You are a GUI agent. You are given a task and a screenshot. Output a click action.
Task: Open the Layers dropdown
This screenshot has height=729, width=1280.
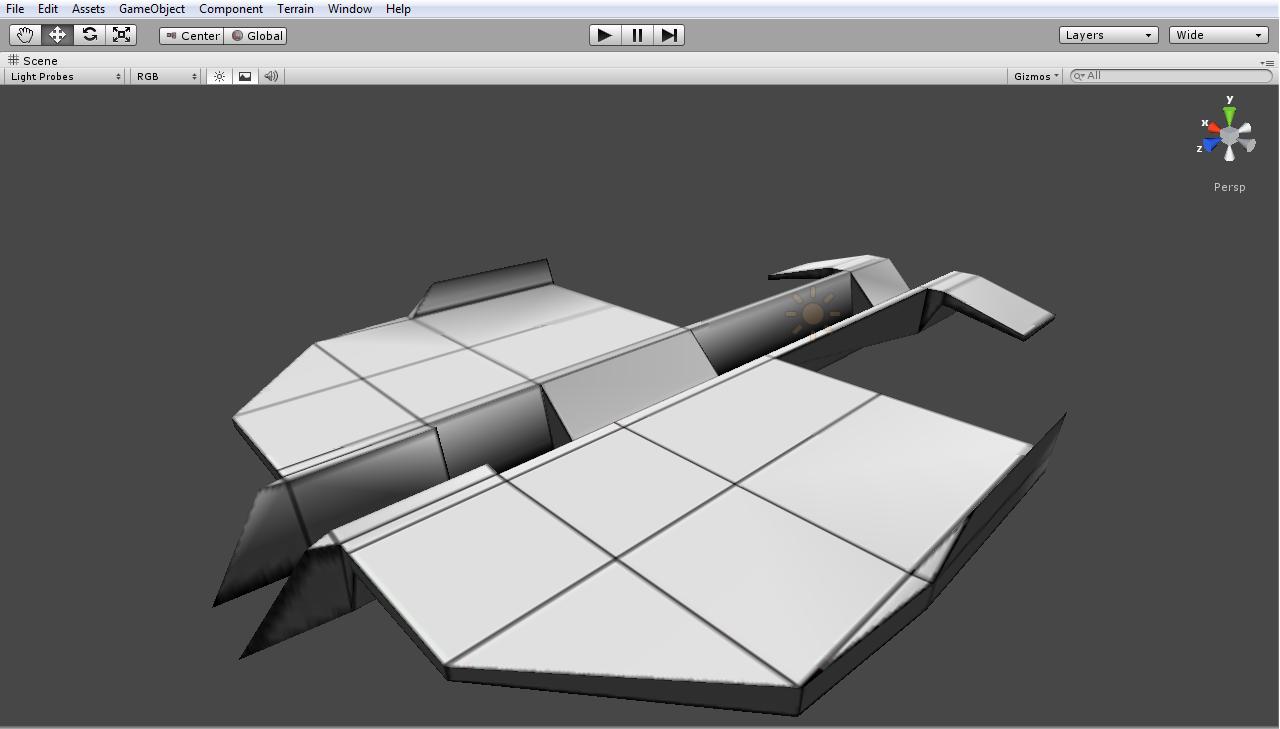pyautogui.click(x=1108, y=34)
